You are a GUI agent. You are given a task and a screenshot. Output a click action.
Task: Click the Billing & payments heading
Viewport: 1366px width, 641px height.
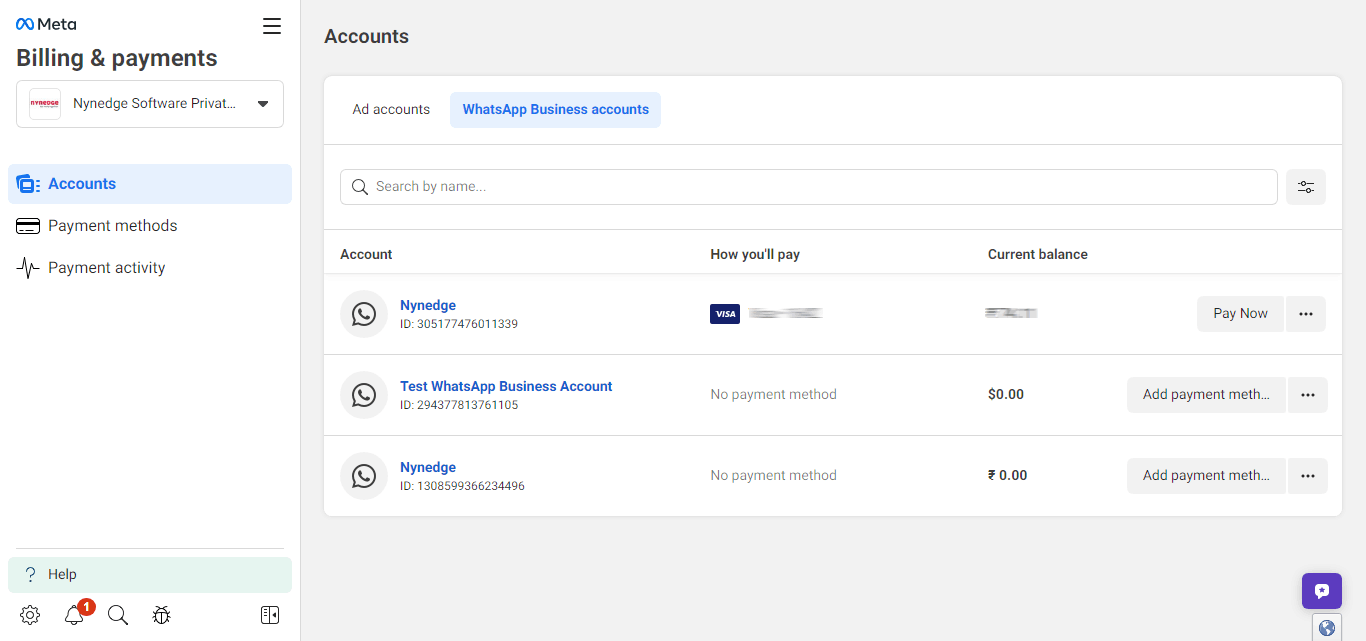117,58
